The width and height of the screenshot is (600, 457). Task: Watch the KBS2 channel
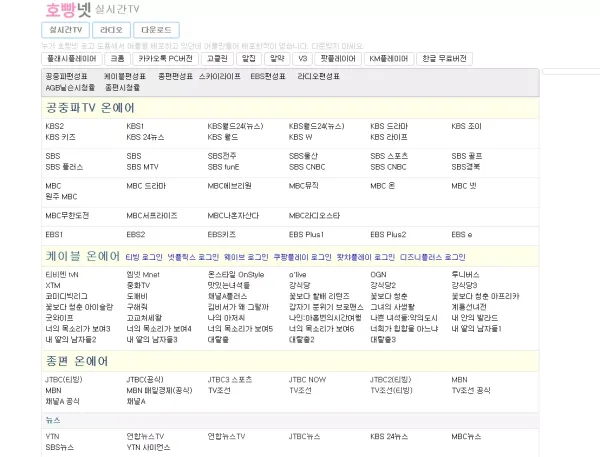click(55, 126)
